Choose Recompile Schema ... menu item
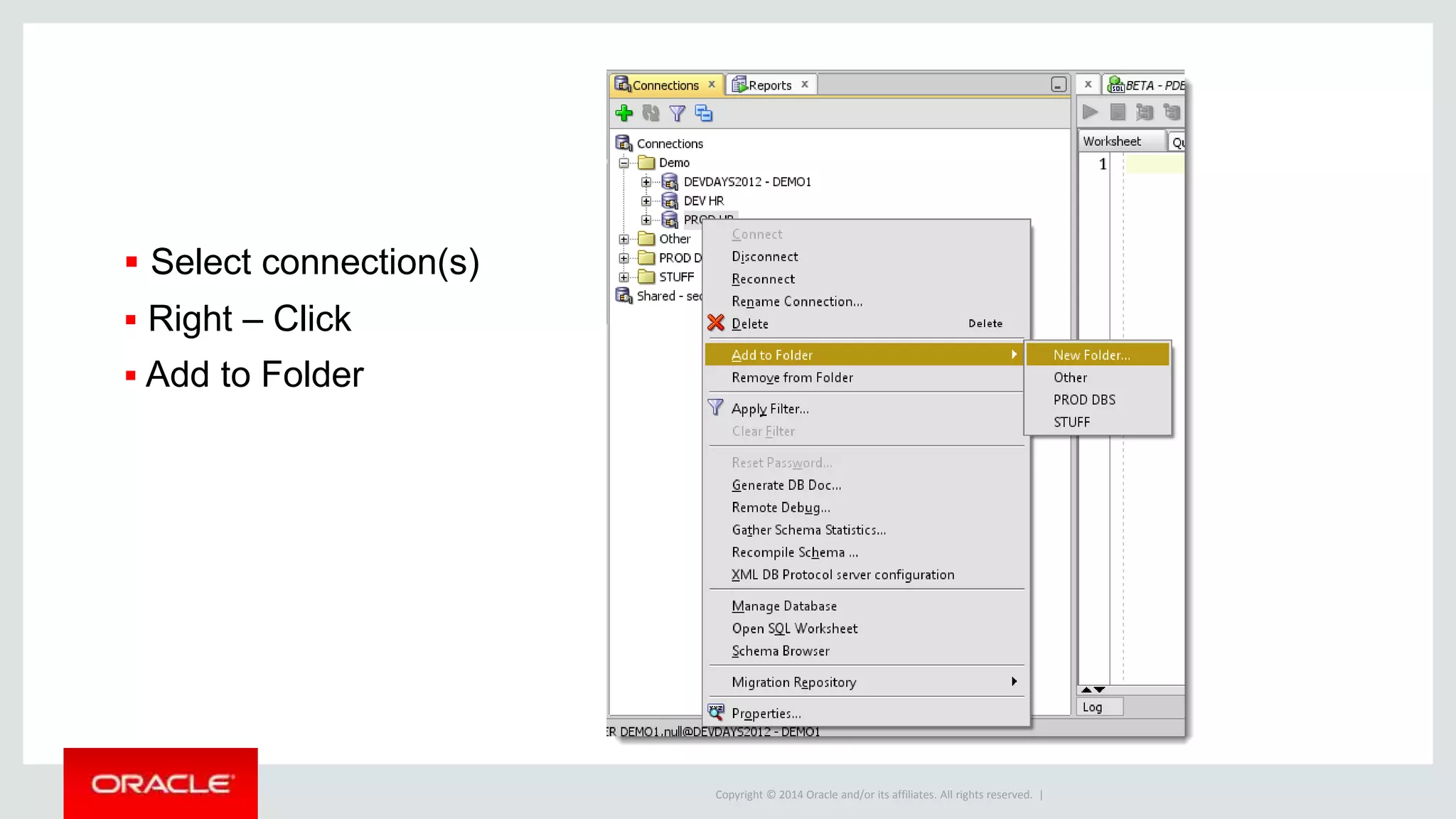 pyautogui.click(x=866, y=552)
